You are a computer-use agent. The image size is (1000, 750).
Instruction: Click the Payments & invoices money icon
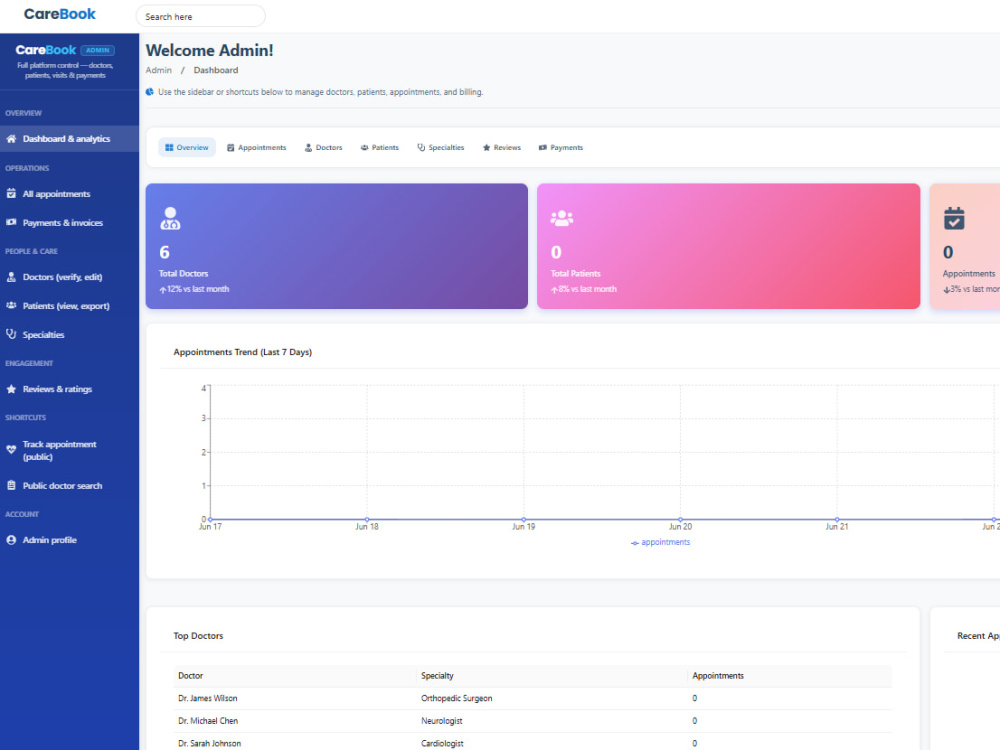pos(11,222)
